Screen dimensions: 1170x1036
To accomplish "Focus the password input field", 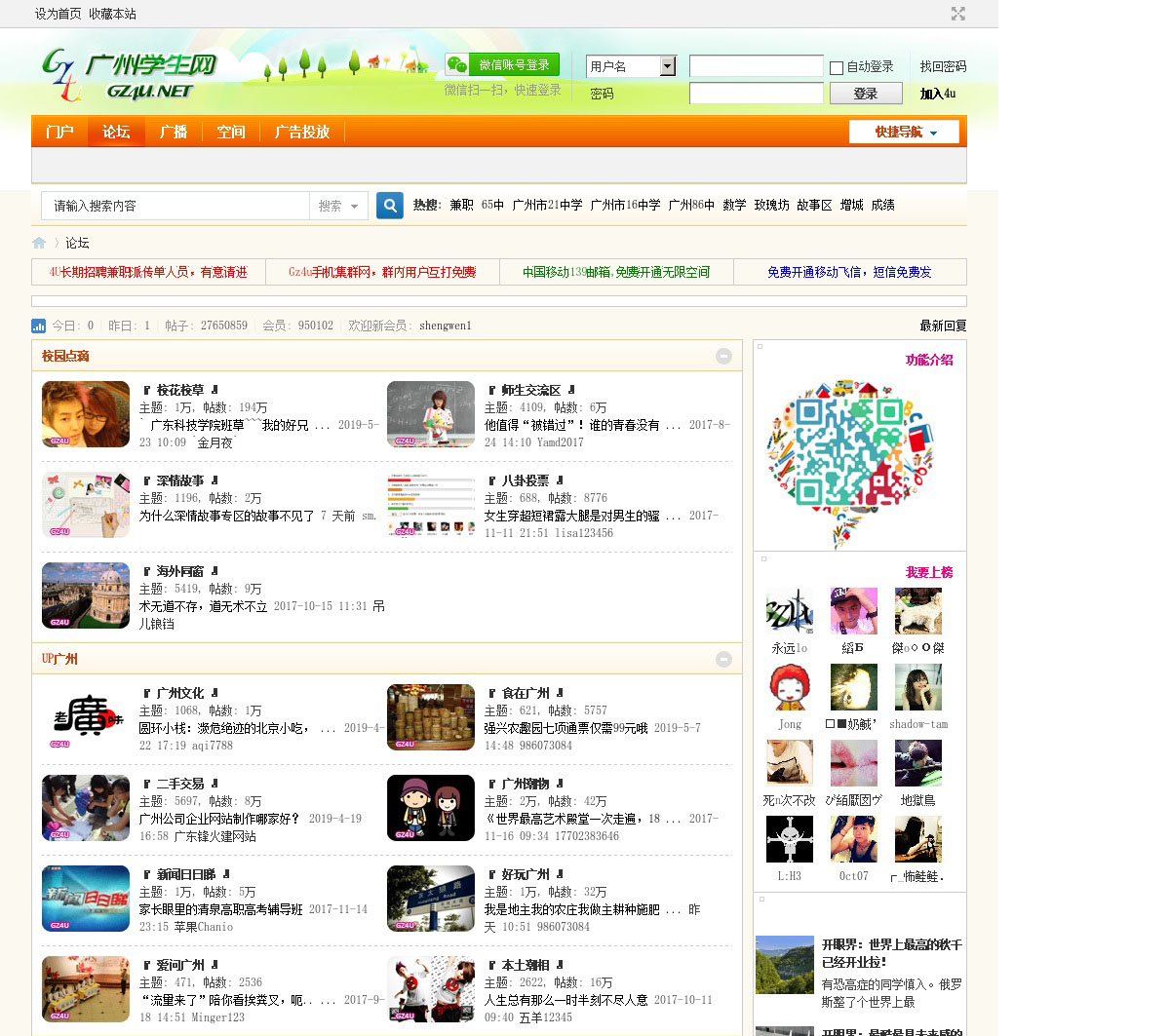I will click(x=757, y=94).
